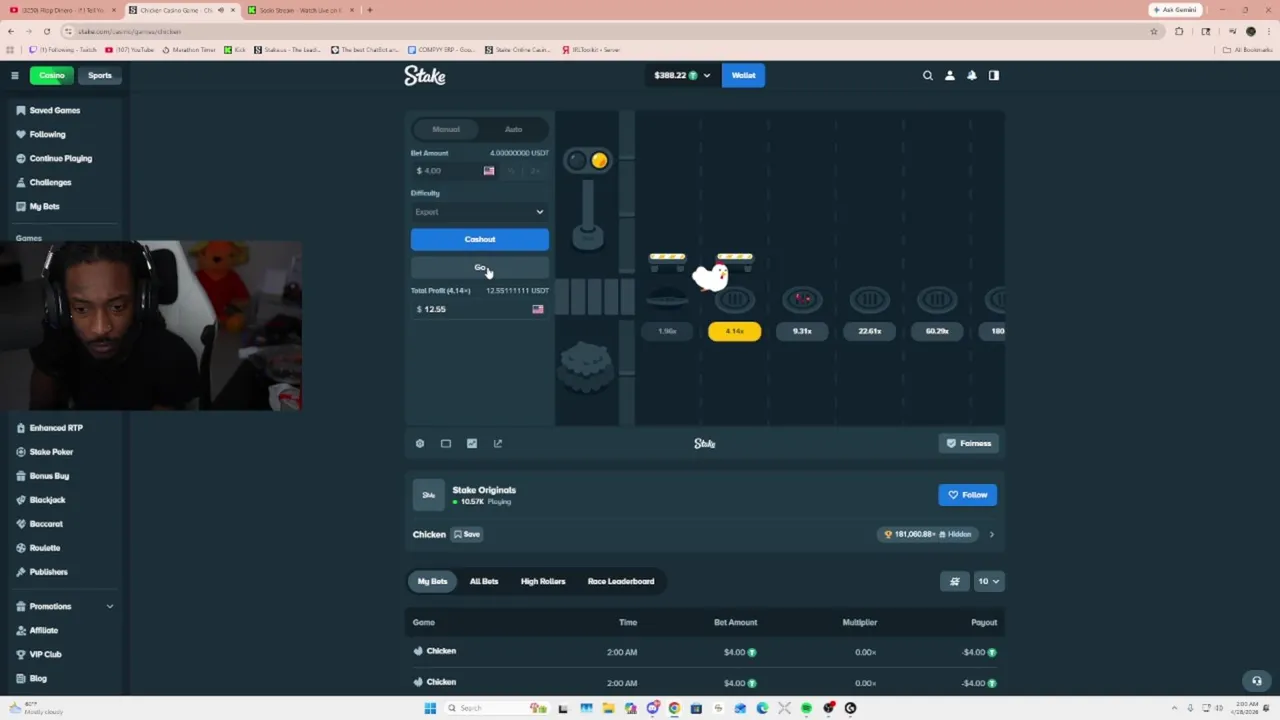This screenshot has width=1280, height=720.
Task: Open Continue Playing in sidebar
Action: click(60, 158)
